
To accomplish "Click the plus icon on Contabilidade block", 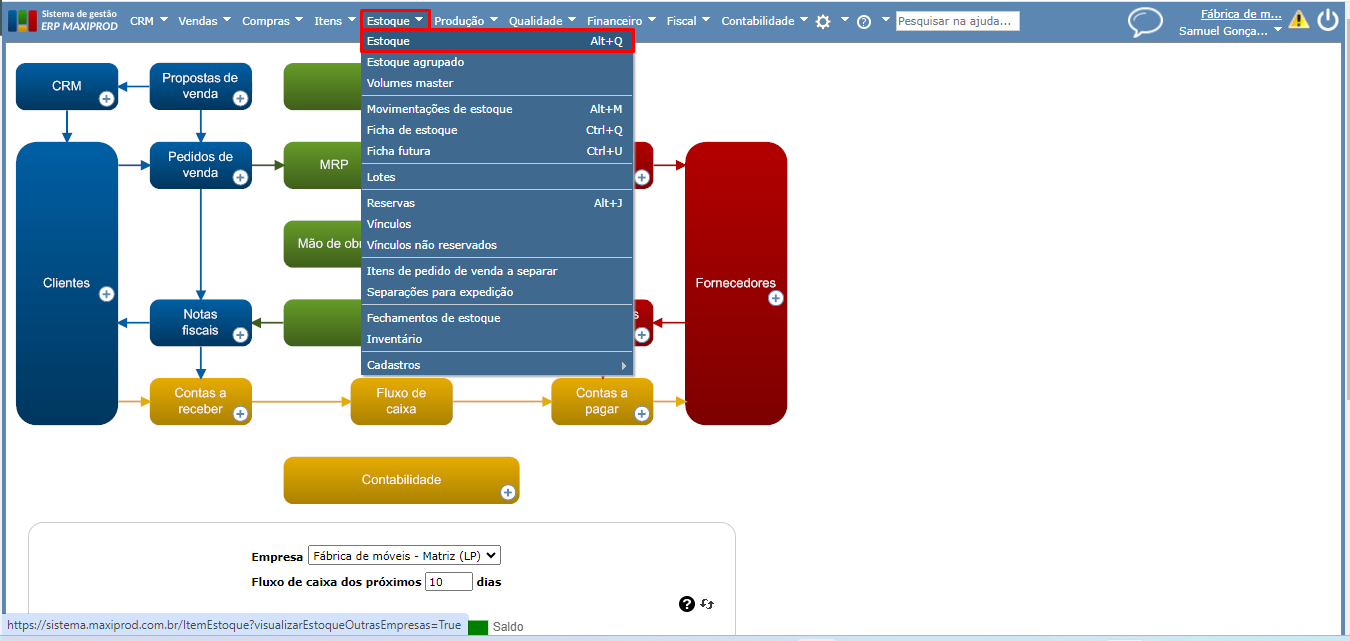I will (508, 492).
